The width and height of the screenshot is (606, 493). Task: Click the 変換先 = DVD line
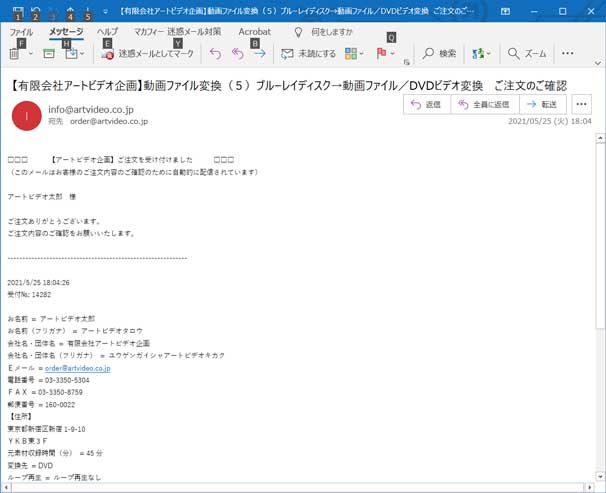pos(30,466)
